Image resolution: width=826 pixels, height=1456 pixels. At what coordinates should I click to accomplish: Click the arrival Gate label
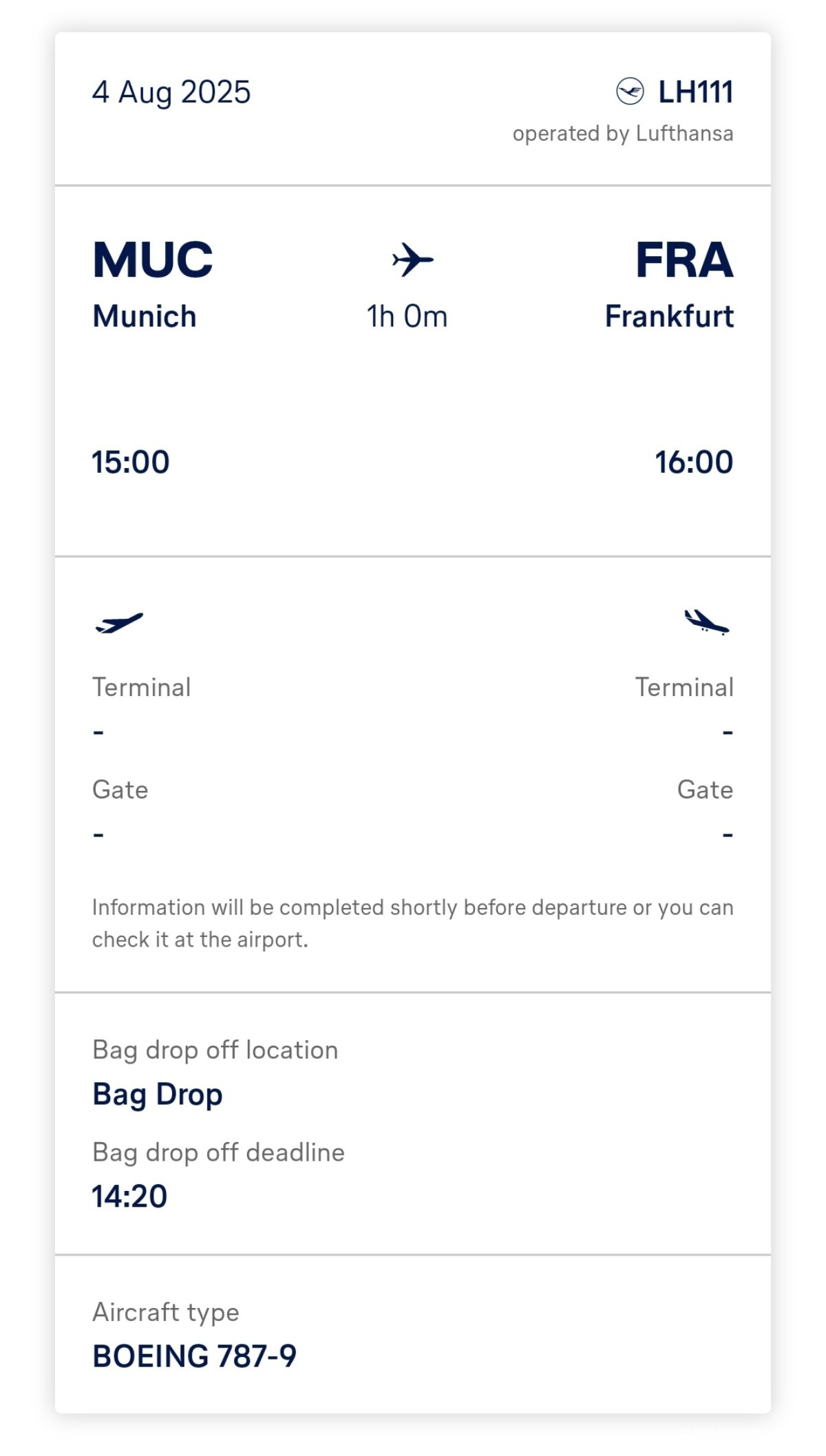point(705,790)
